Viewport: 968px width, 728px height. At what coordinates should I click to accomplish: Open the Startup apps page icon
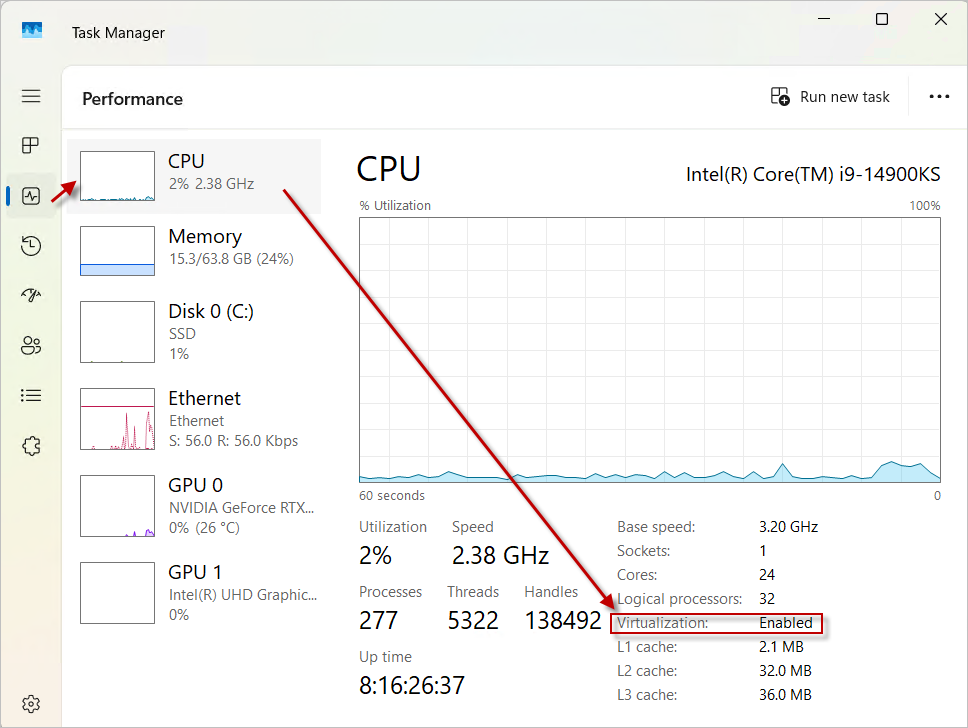click(x=31, y=296)
